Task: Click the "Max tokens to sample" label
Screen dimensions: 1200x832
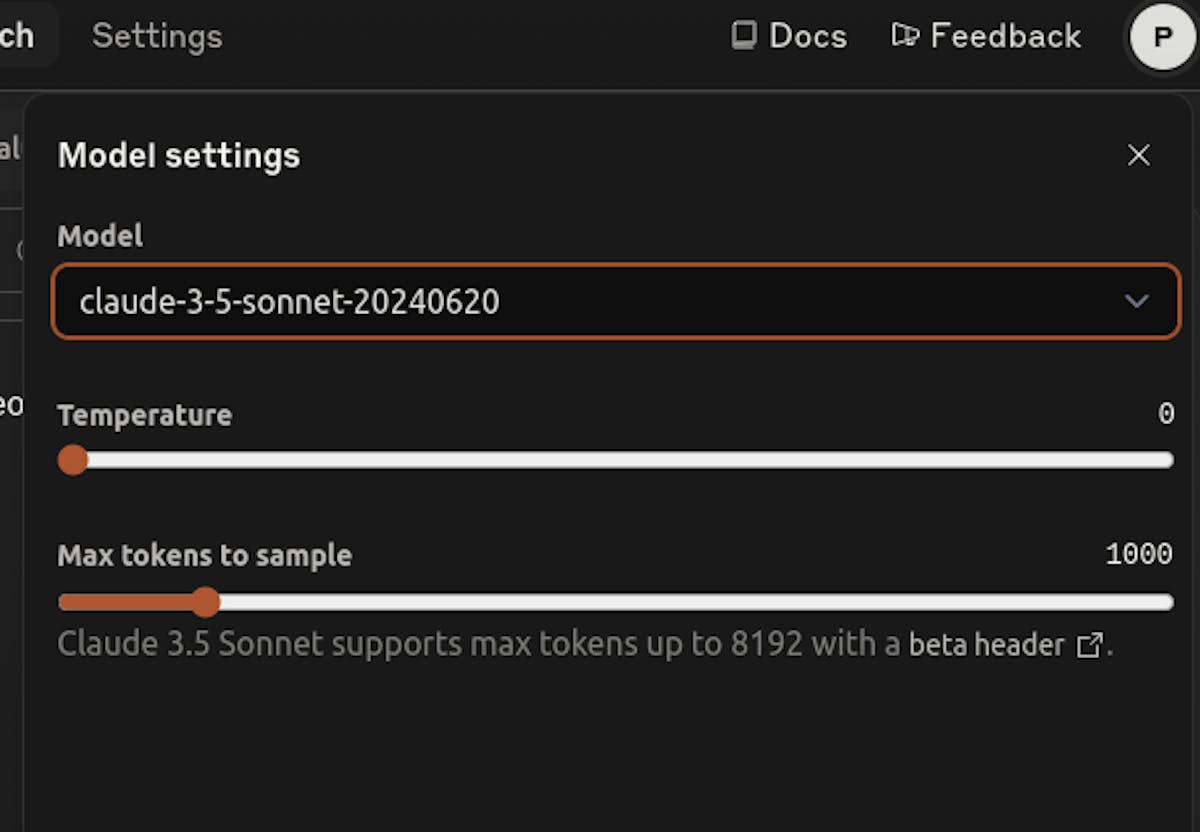Action: pos(204,556)
